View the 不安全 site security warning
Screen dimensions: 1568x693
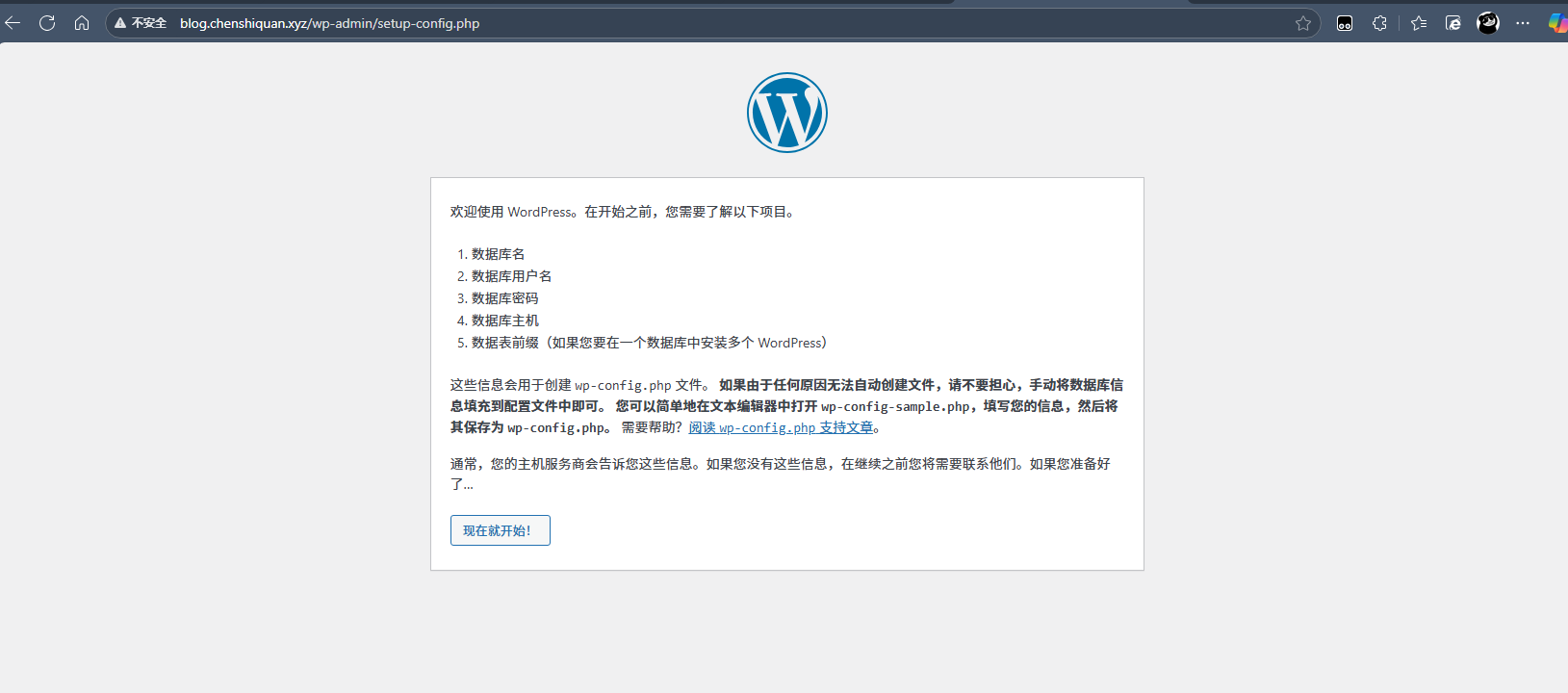point(141,23)
